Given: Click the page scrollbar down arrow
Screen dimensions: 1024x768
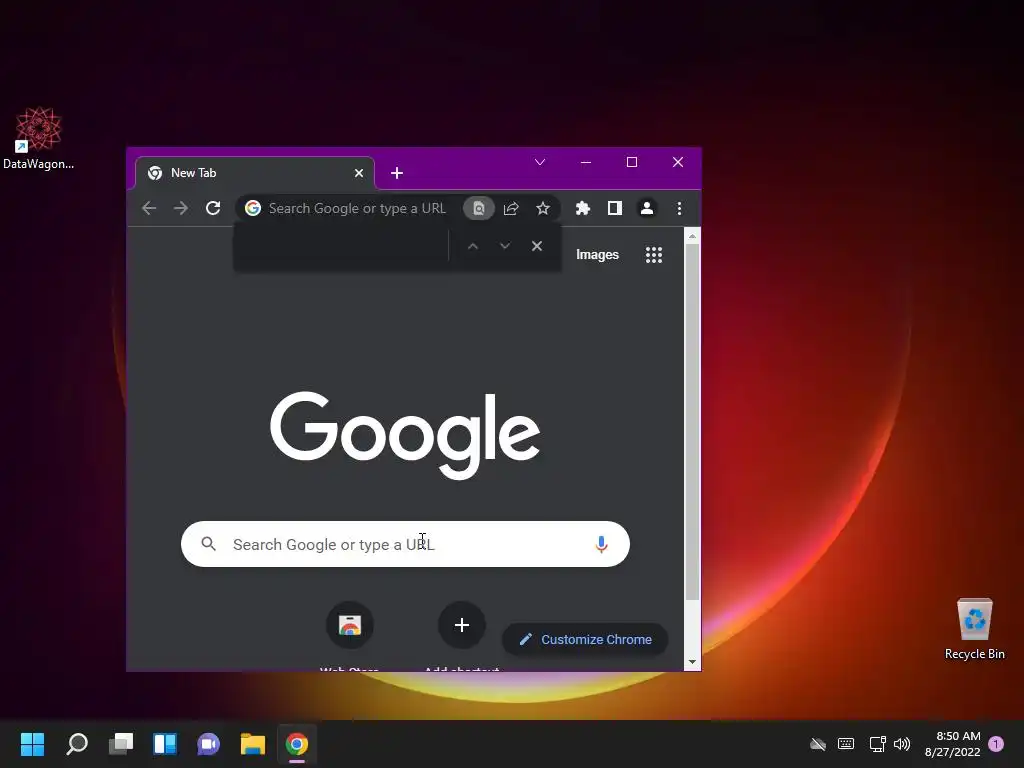Looking at the screenshot, I should point(692,662).
